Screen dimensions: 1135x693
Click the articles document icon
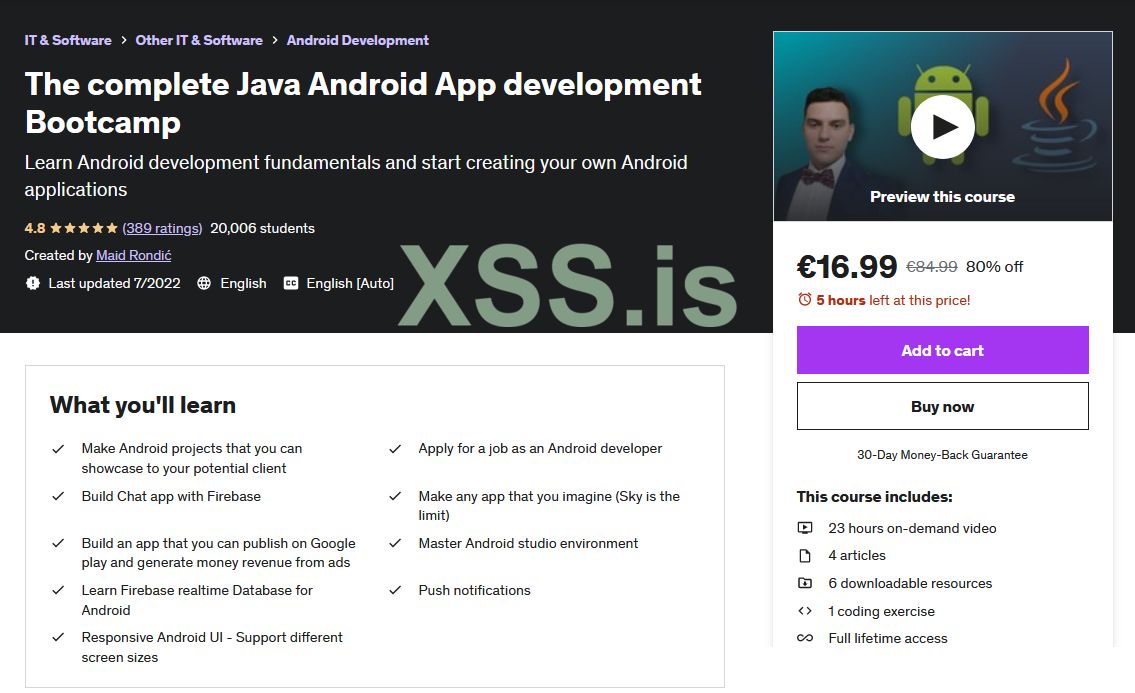tap(805, 555)
